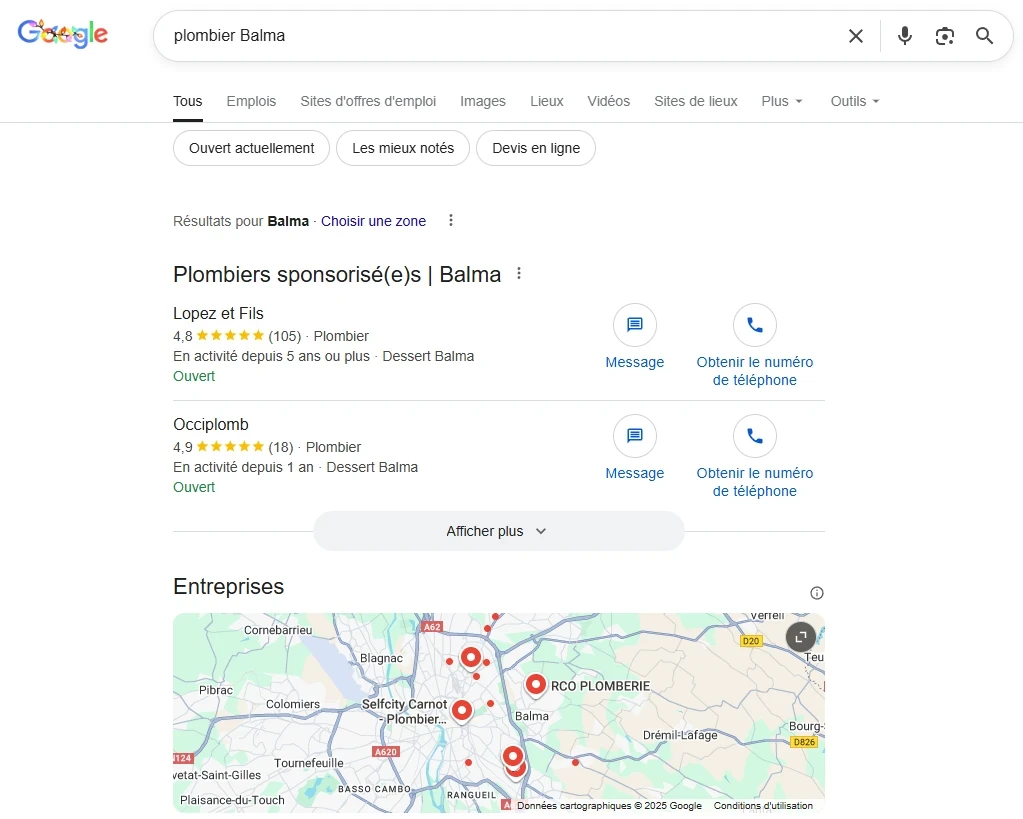Viewport: 1023px width, 819px height.
Task: Click the 'Choisir une zone' link
Action: 373,221
